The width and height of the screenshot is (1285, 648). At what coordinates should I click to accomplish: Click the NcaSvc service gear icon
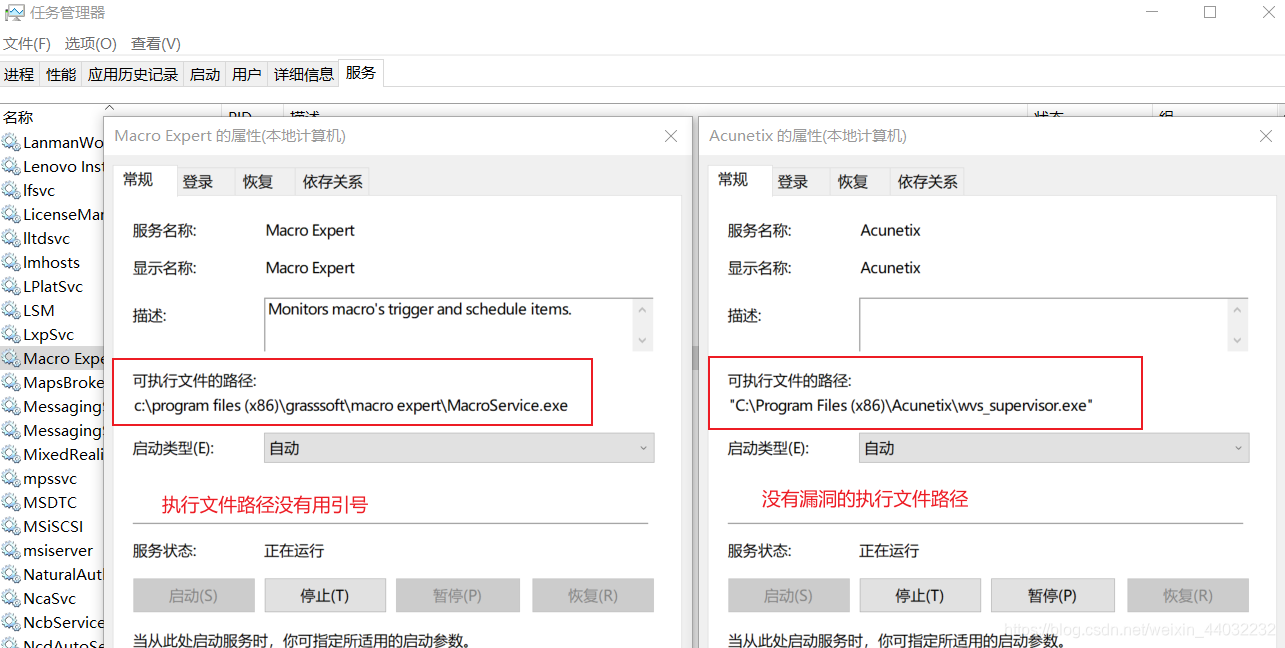(11, 598)
